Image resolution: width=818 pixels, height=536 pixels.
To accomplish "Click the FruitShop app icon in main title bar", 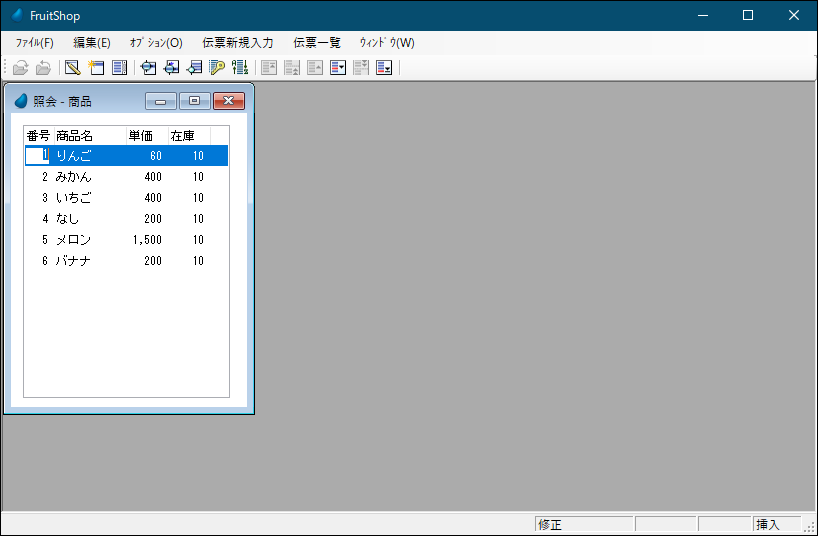I will (x=17, y=15).
